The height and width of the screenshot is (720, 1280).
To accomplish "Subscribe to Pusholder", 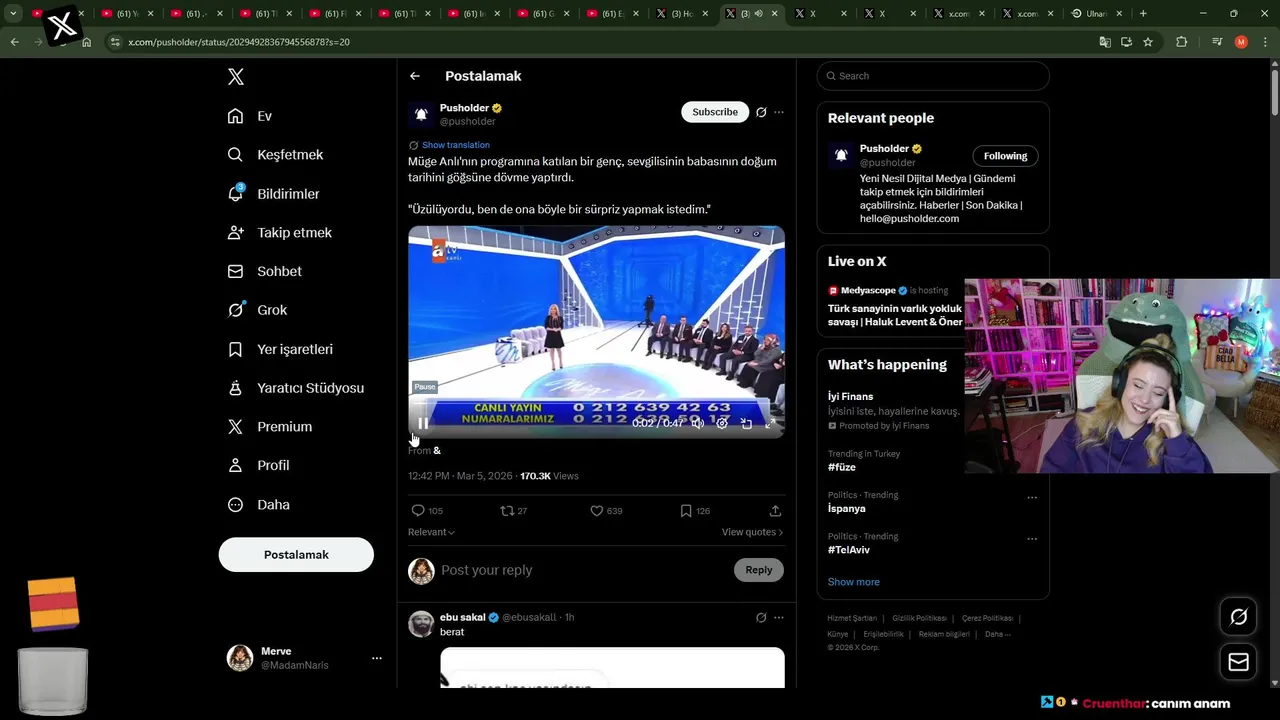I will point(715,112).
